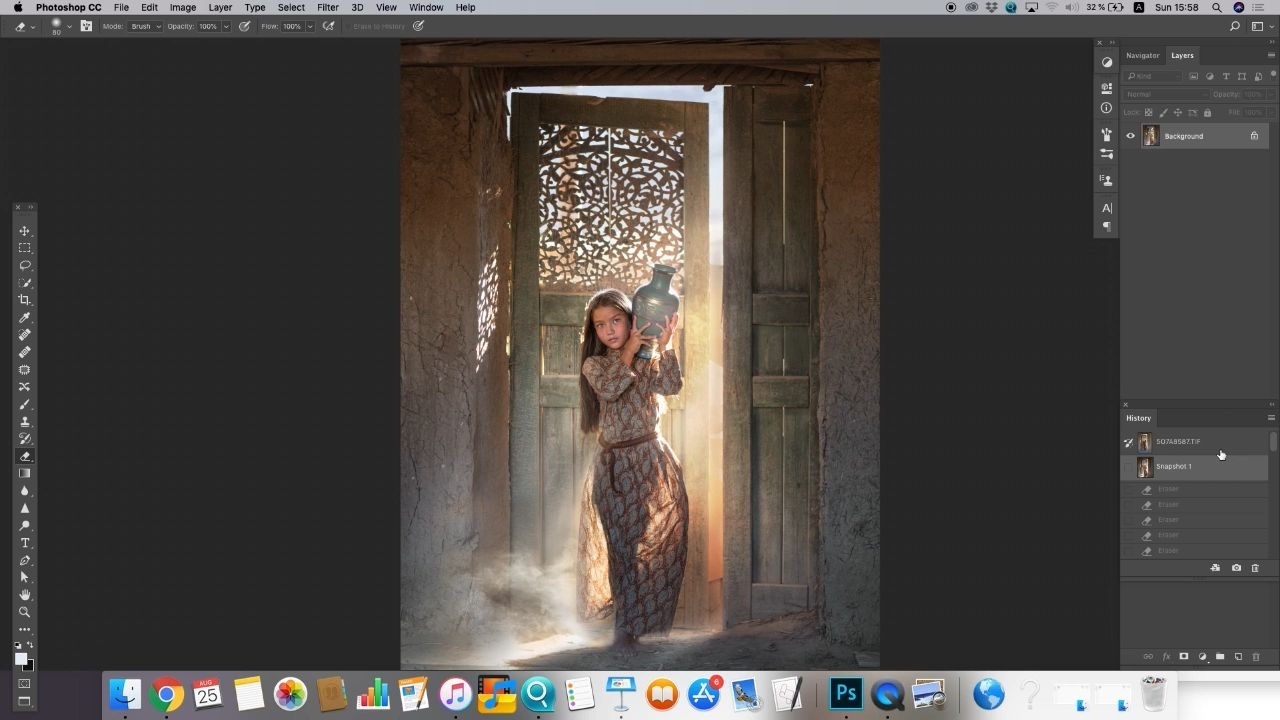Toggle pressure for opacity in options bar
The height and width of the screenshot is (720, 1280).
click(x=244, y=26)
